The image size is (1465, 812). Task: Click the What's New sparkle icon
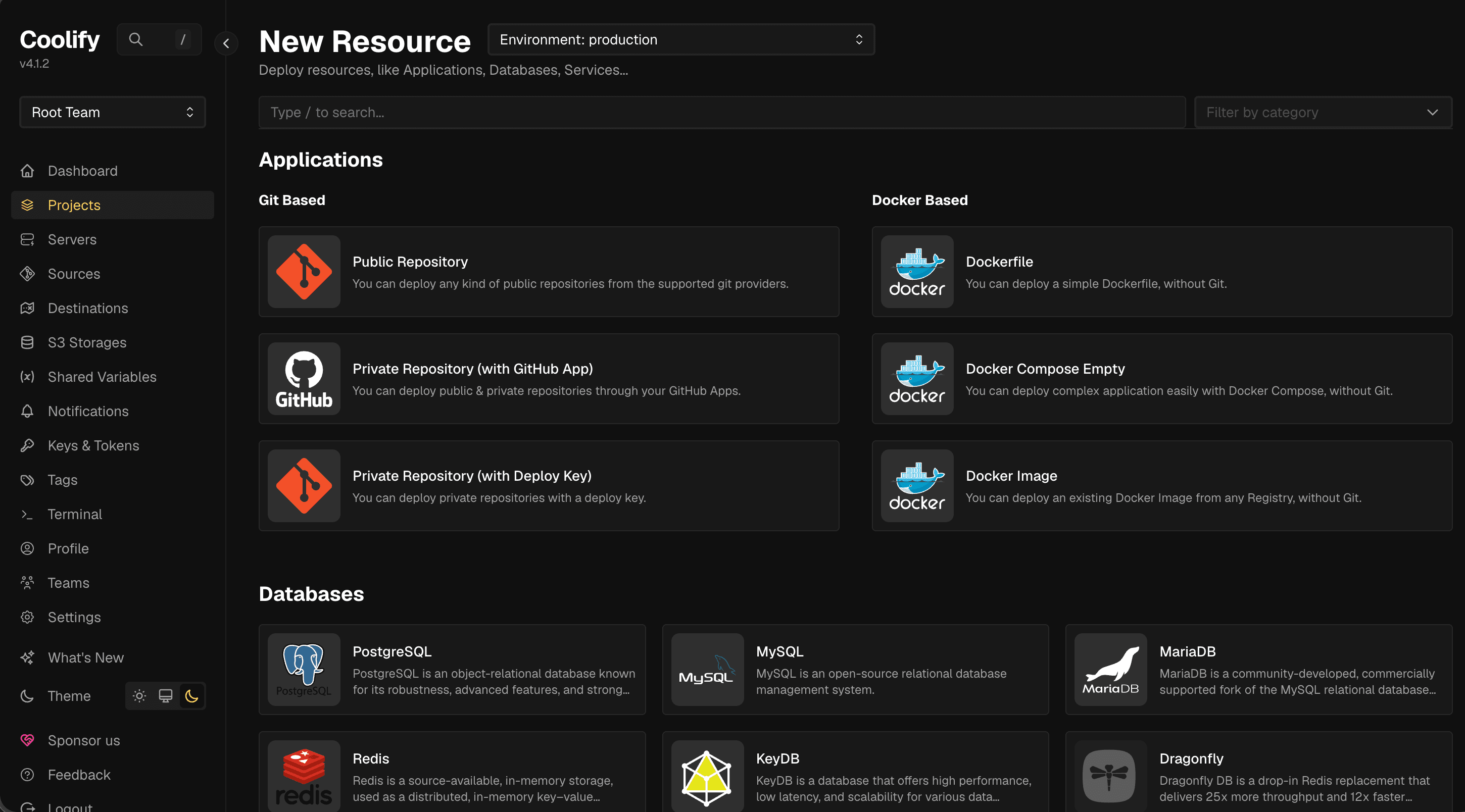[x=27, y=657]
